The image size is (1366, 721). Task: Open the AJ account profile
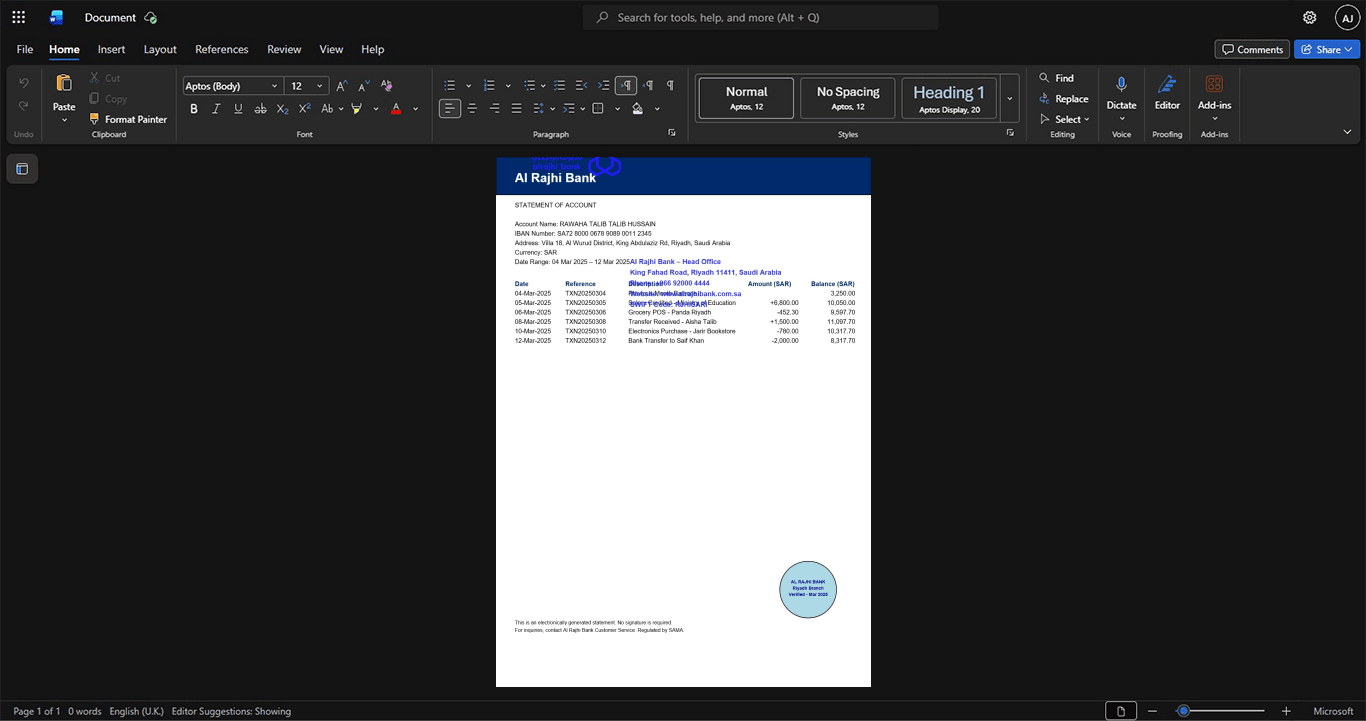(x=1347, y=17)
